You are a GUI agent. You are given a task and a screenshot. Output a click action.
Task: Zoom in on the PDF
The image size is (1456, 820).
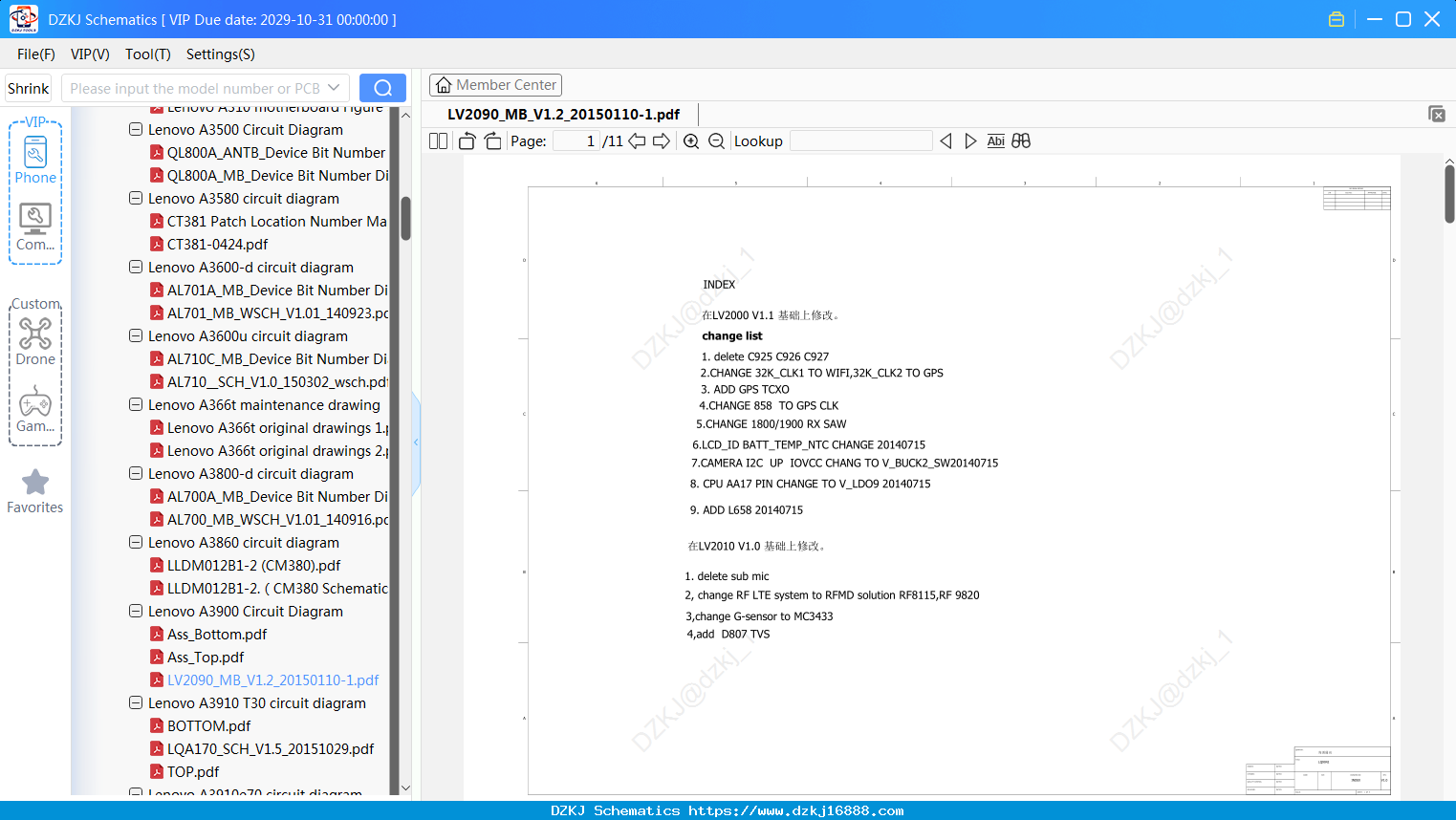click(x=691, y=141)
